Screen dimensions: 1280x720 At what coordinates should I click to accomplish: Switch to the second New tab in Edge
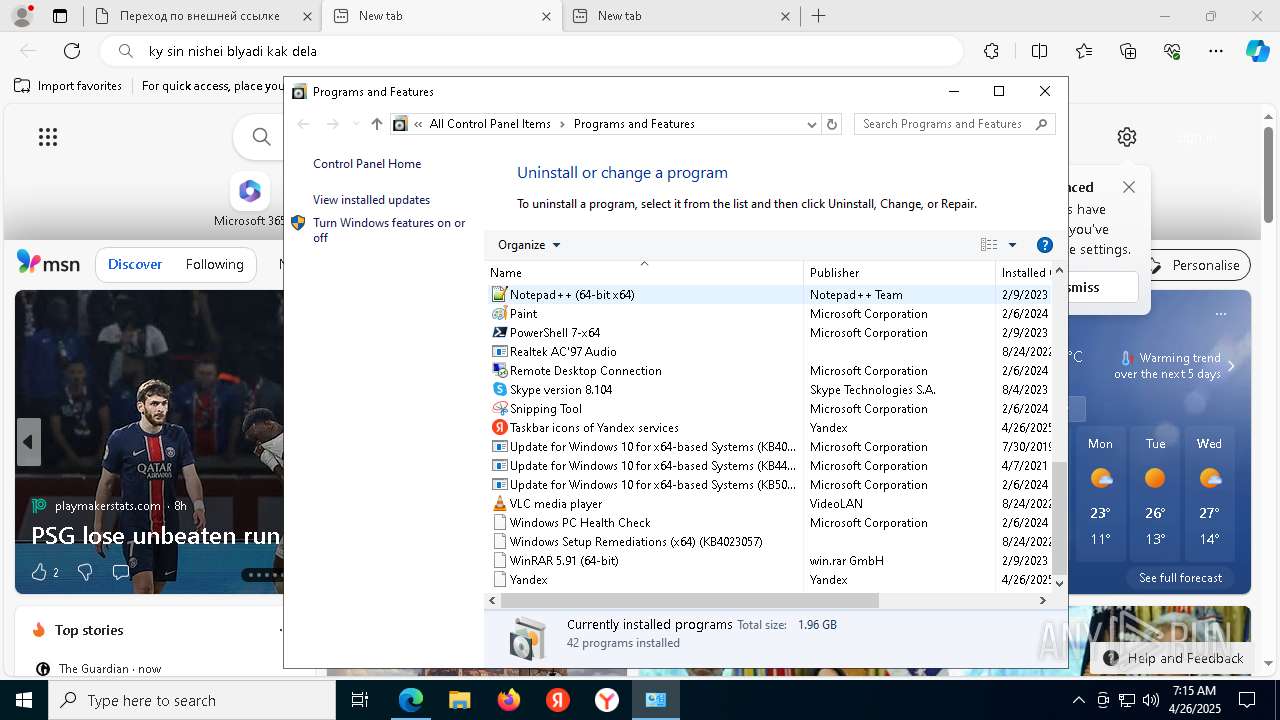point(680,16)
